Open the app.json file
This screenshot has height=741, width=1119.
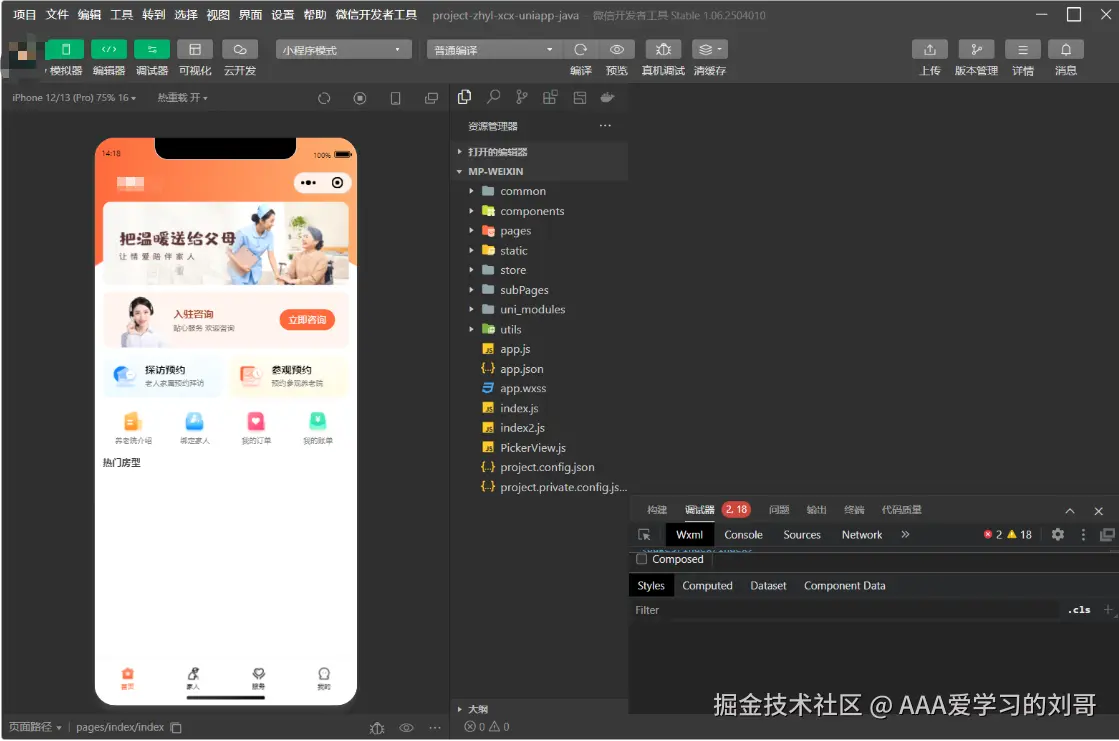(522, 368)
